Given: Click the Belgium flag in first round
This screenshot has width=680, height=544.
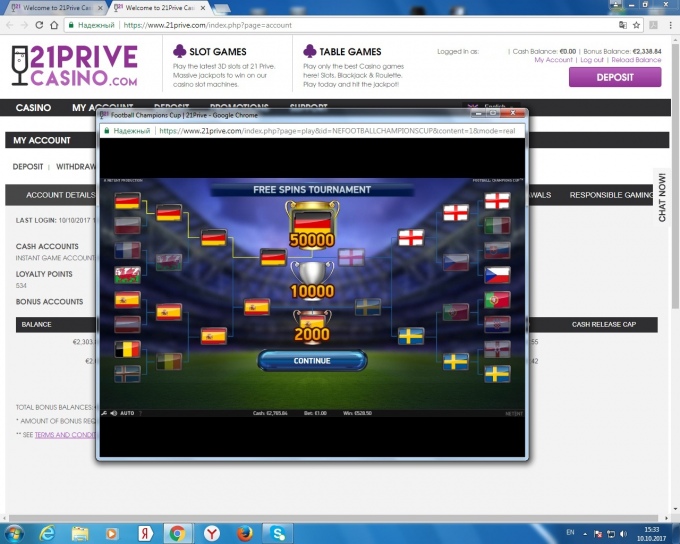Looking at the screenshot, I should [127, 349].
